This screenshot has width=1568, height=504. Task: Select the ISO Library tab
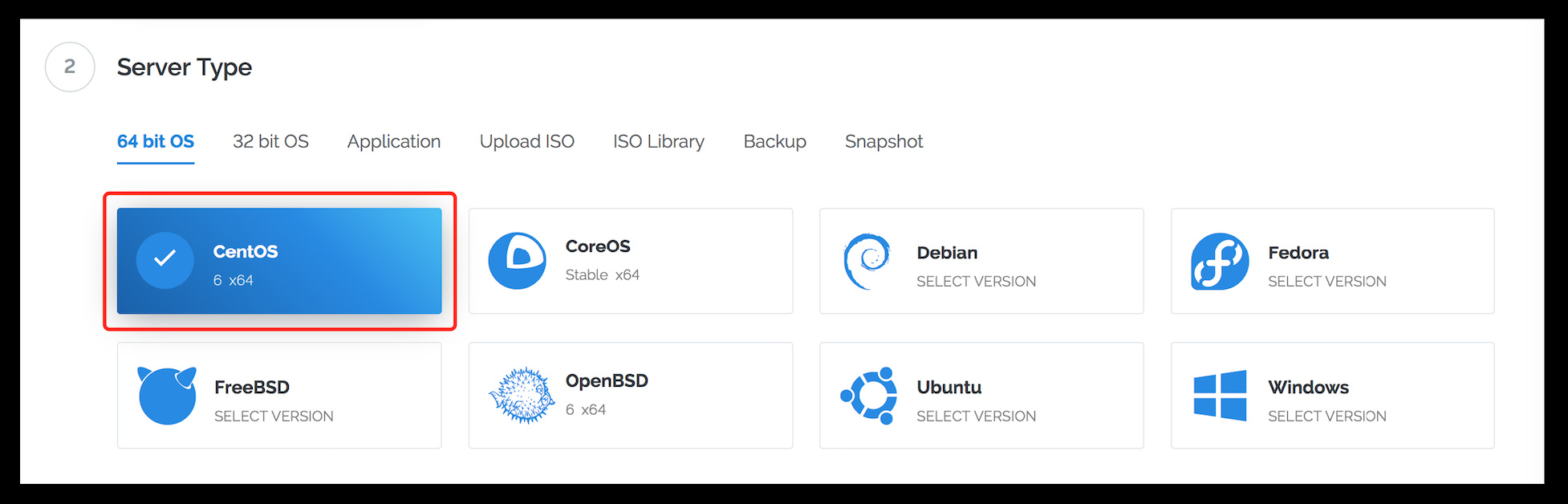coord(658,142)
